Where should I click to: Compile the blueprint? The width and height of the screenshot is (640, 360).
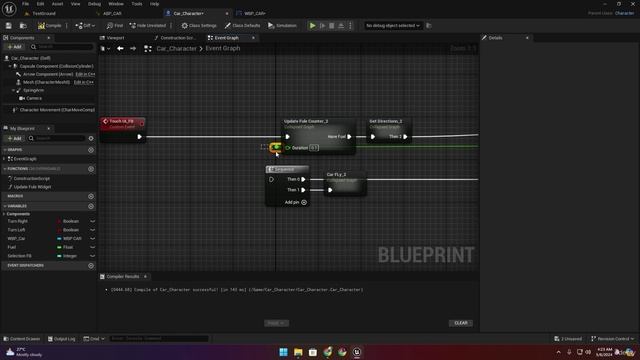click(49, 26)
